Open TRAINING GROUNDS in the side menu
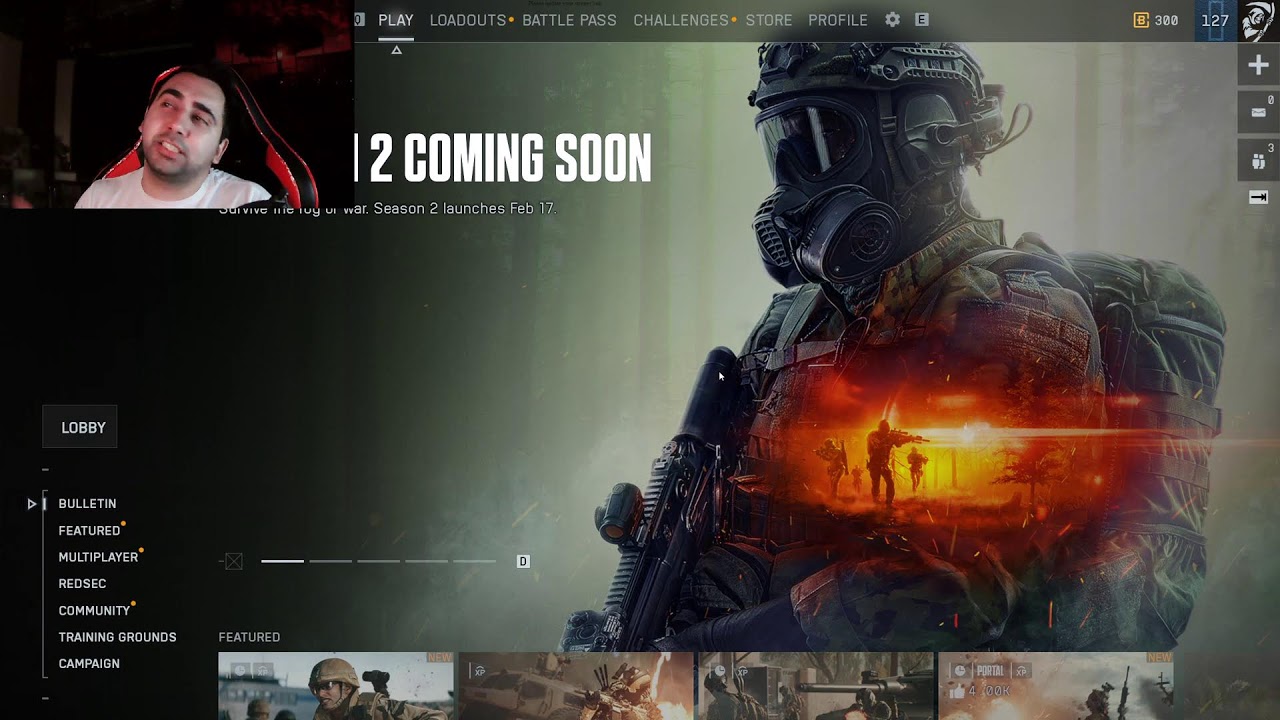 click(117, 637)
